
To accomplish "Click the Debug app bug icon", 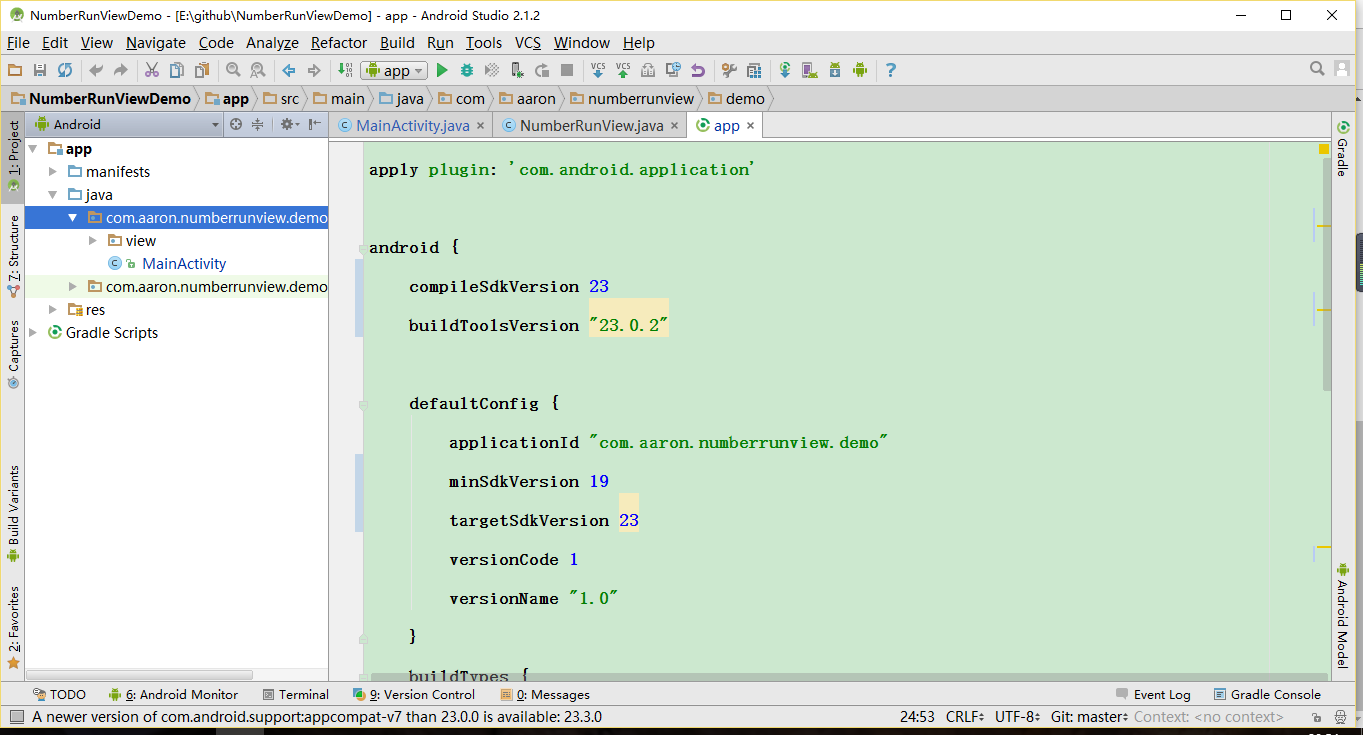I will click(x=467, y=70).
